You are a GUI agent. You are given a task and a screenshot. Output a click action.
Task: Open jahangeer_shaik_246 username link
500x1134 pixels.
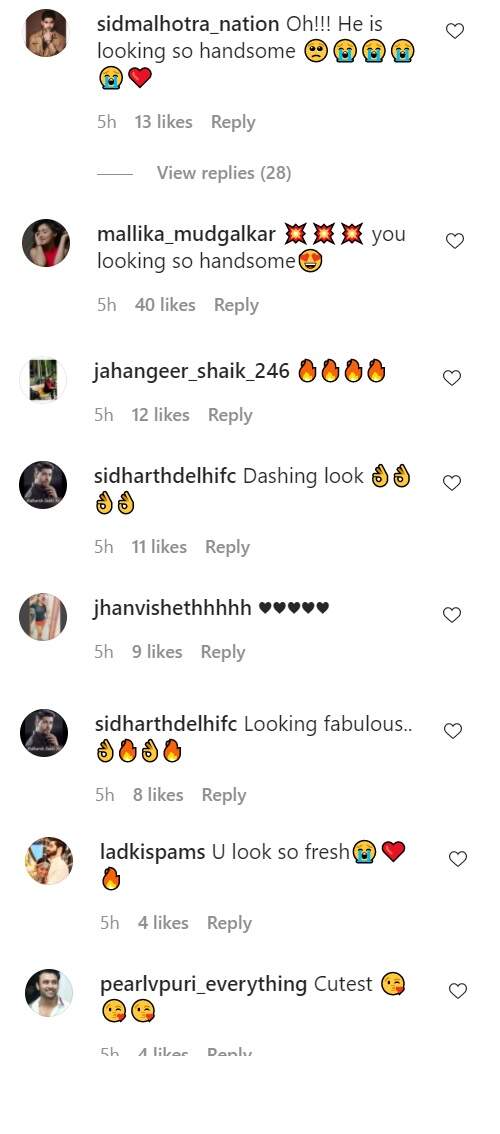click(x=191, y=372)
